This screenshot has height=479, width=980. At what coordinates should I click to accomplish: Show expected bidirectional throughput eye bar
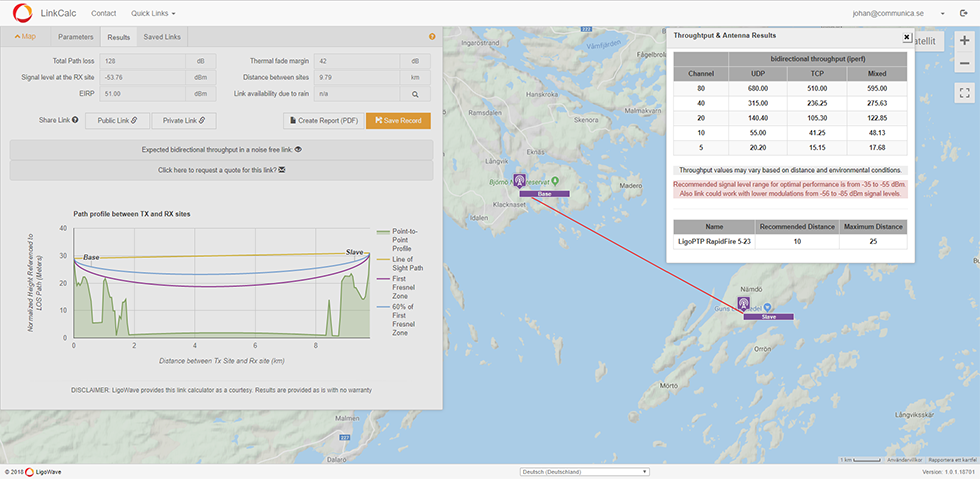(x=221, y=150)
